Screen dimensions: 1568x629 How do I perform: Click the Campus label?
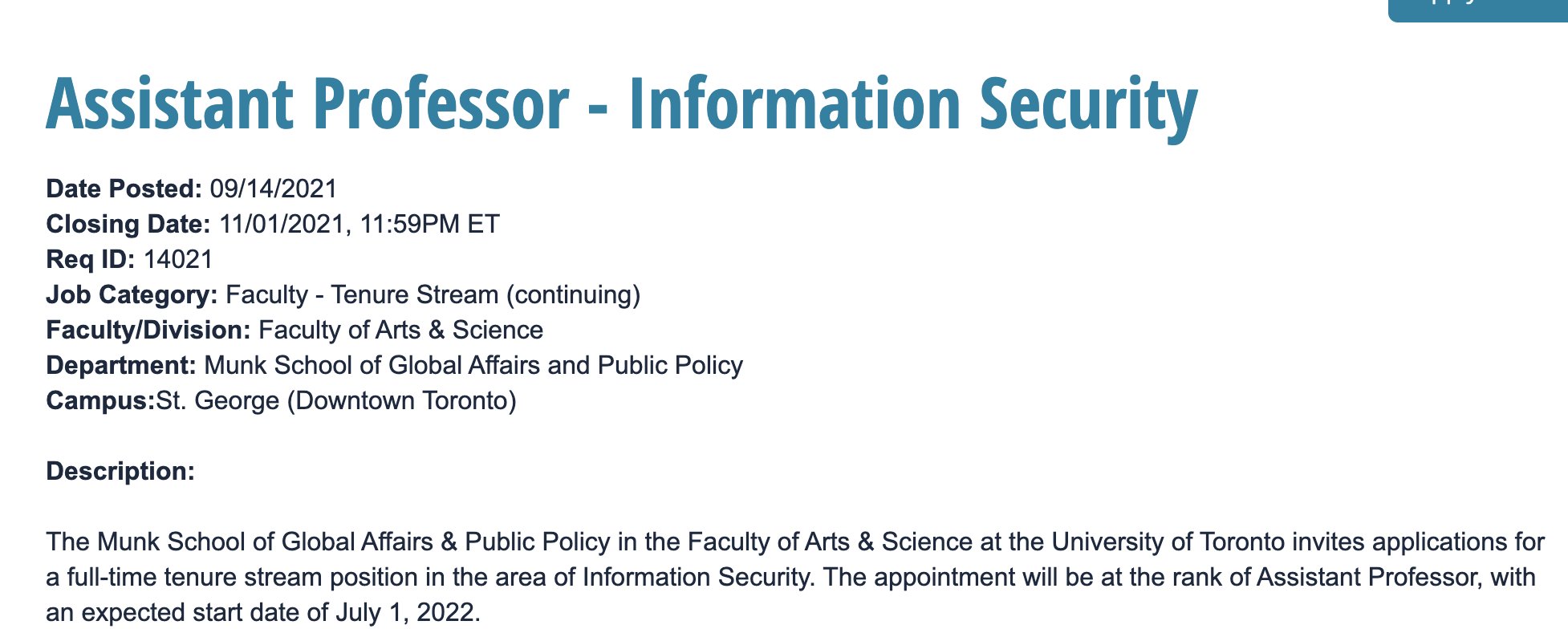(x=100, y=400)
